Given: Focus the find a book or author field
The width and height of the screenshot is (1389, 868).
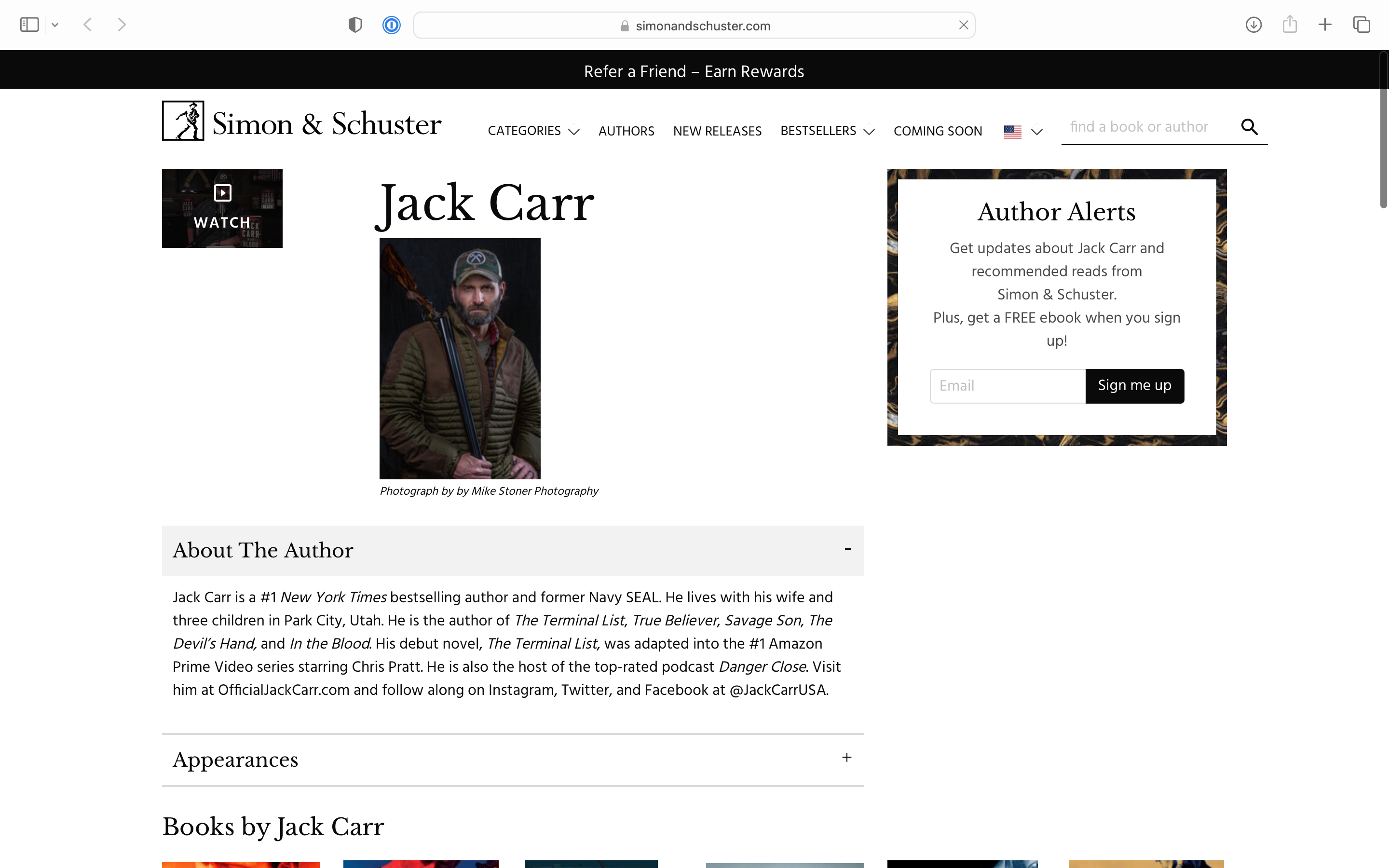Looking at the screenshot, I should 1147,127.
